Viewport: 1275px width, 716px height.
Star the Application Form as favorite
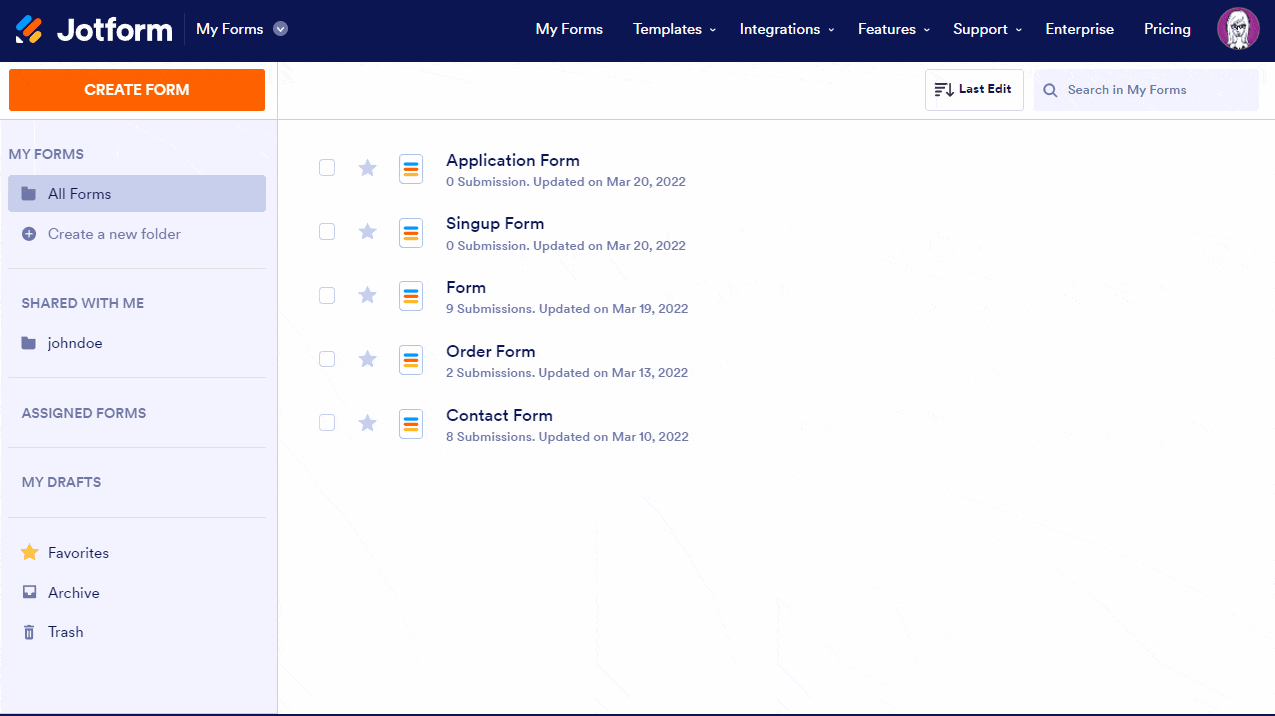pyautogui.click(x=367, y=168)
